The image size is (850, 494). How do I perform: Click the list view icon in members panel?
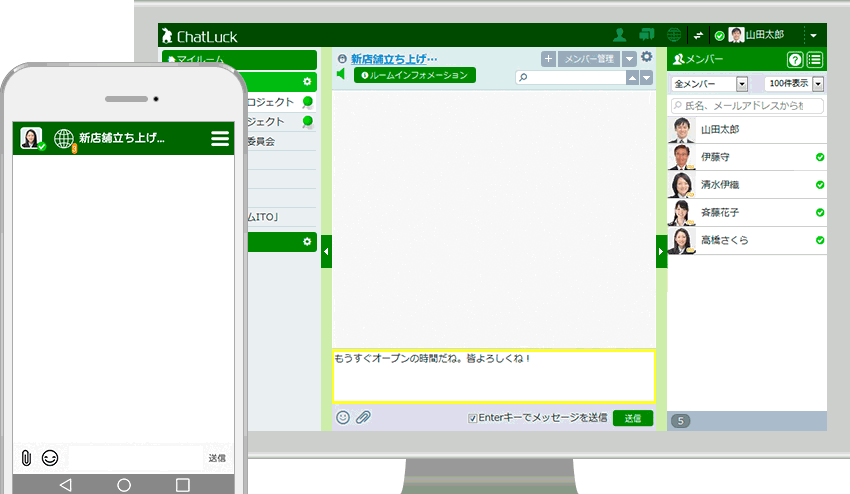point(815,60)
